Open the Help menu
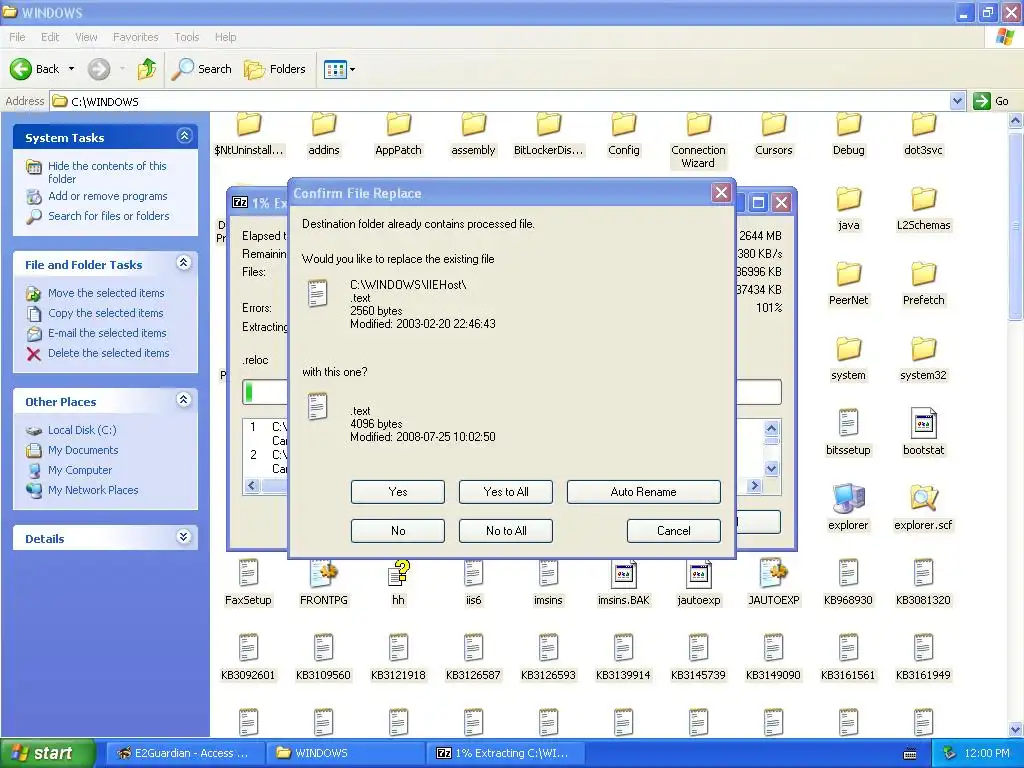Screen dimensions: 1024x768 225,37
